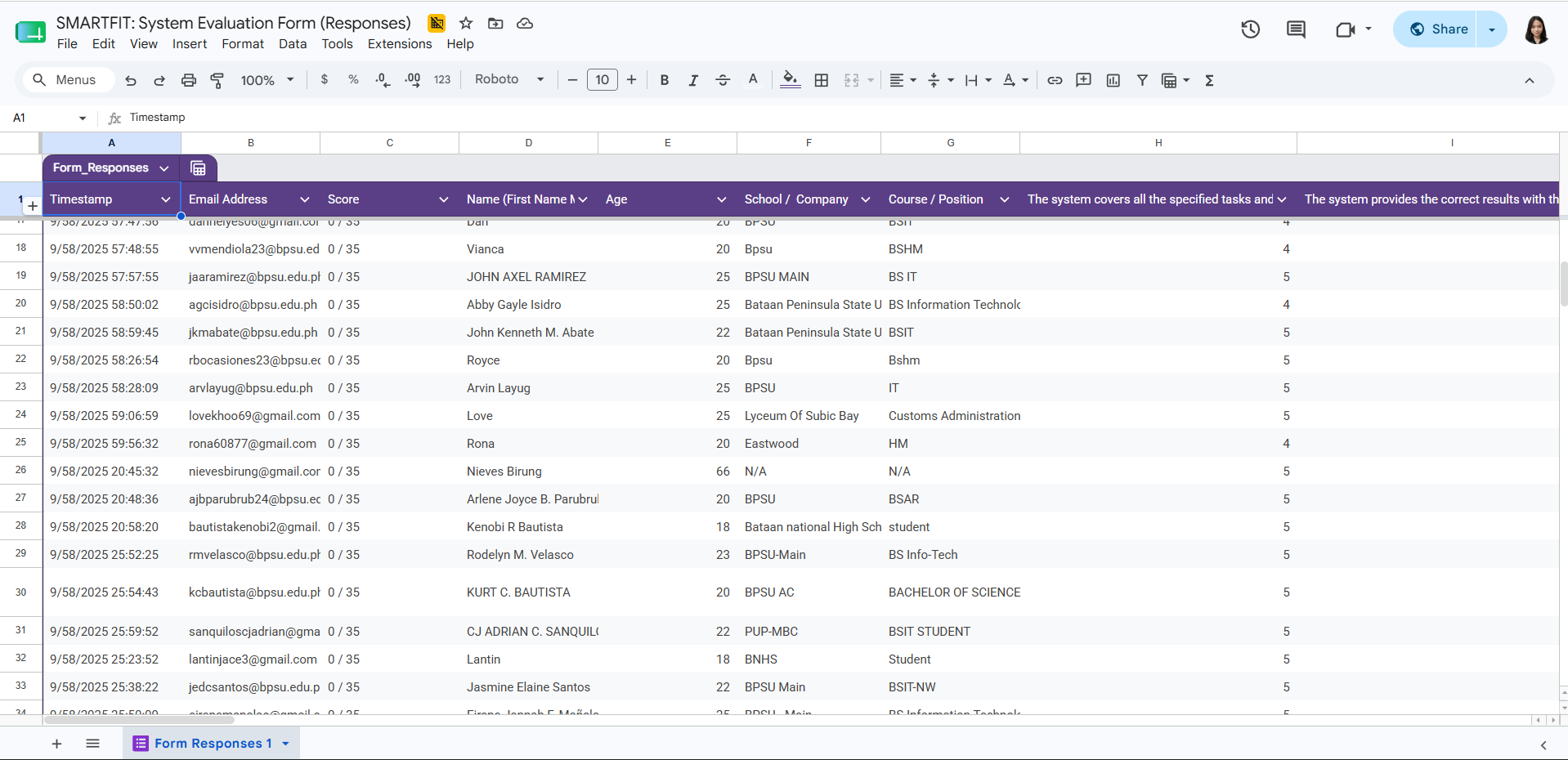Open the all sheets list button

pos(92,744)
